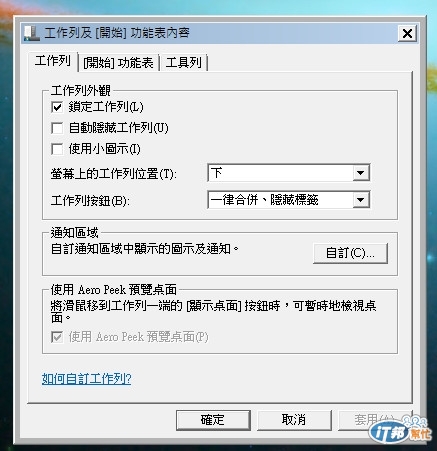Open the 如何自訂工作列? help link
437x451 pixels.
[86, 379]
